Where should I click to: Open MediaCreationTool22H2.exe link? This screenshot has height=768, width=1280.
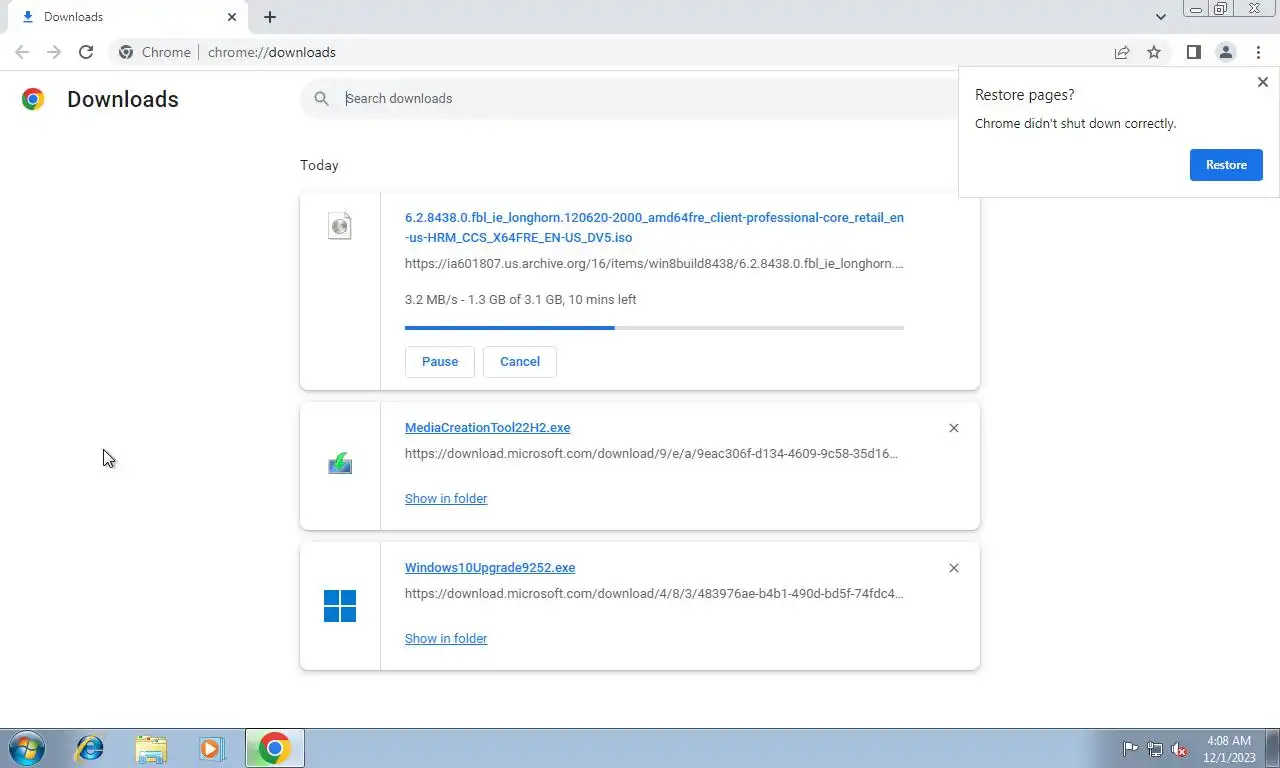(487, 427)
